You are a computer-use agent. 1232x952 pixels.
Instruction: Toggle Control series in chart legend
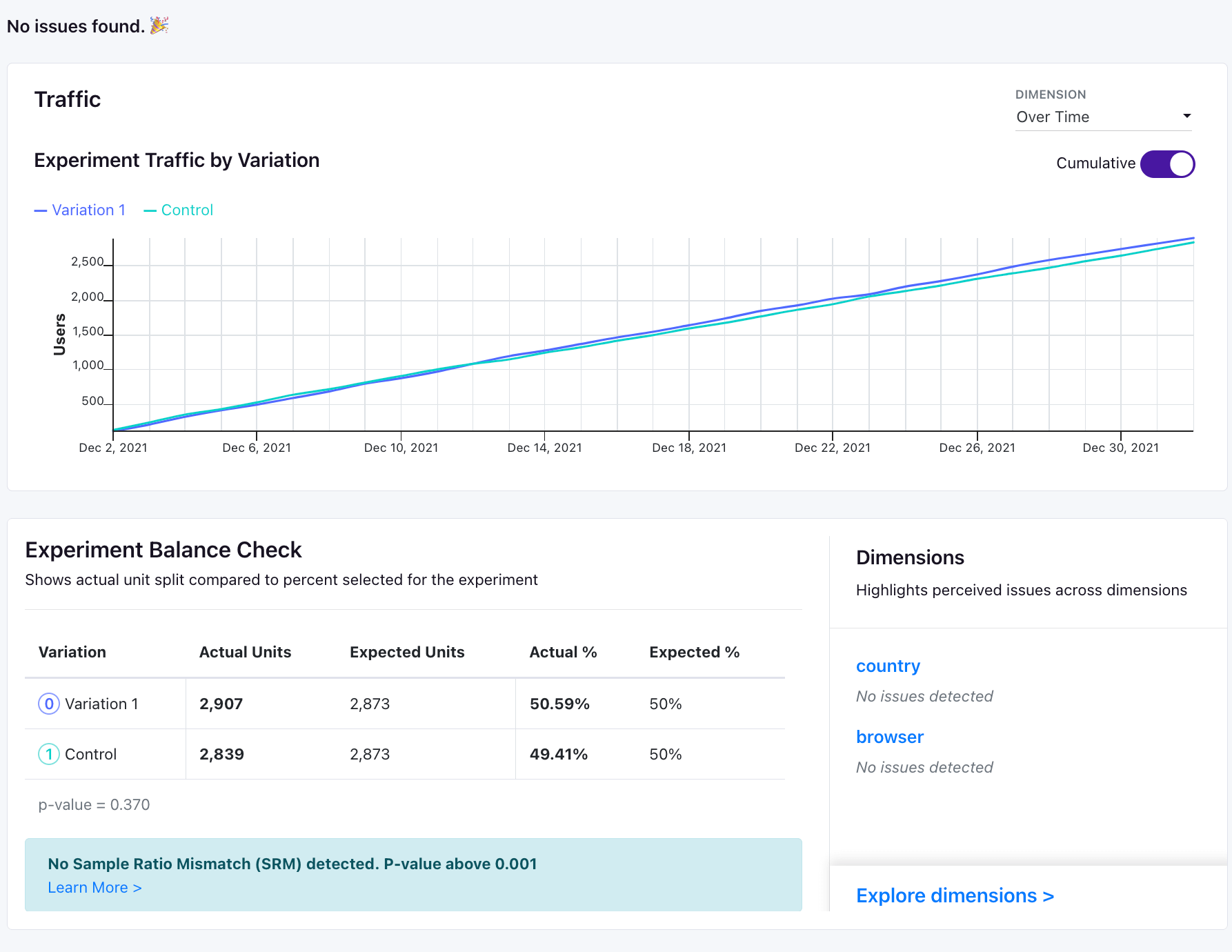coord(178,210)
